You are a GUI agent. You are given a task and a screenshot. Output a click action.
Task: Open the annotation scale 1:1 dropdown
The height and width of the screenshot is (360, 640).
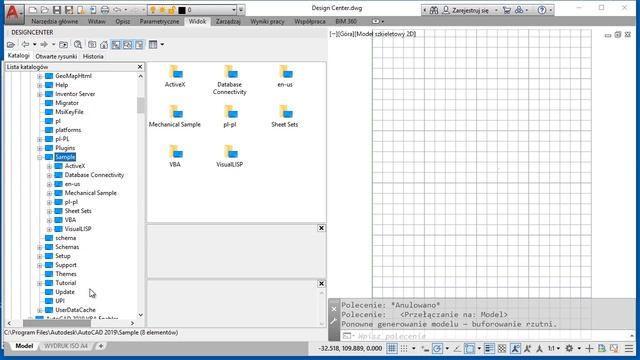pyautogui.click(x=553, y=349)
